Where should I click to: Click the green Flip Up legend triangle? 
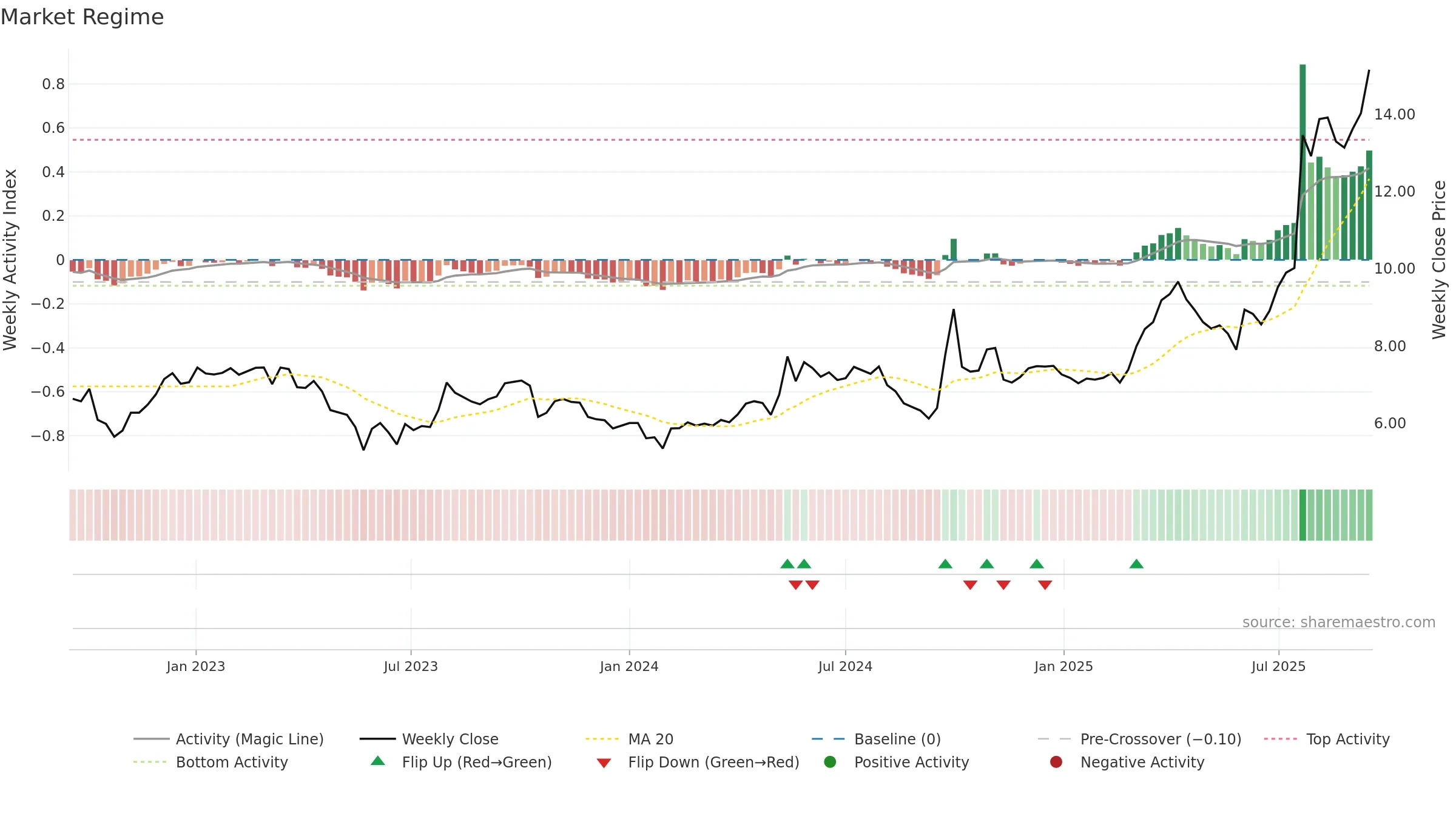pos(378,761)
